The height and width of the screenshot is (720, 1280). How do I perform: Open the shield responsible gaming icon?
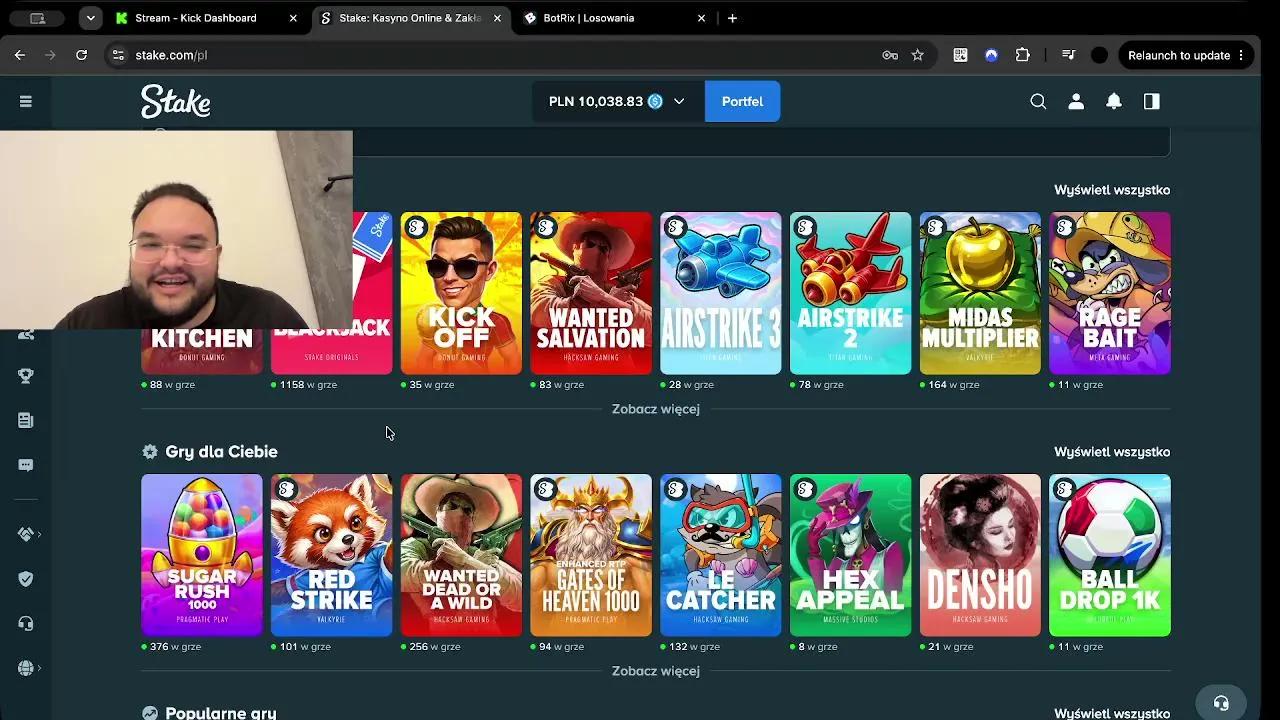[26, 579]
